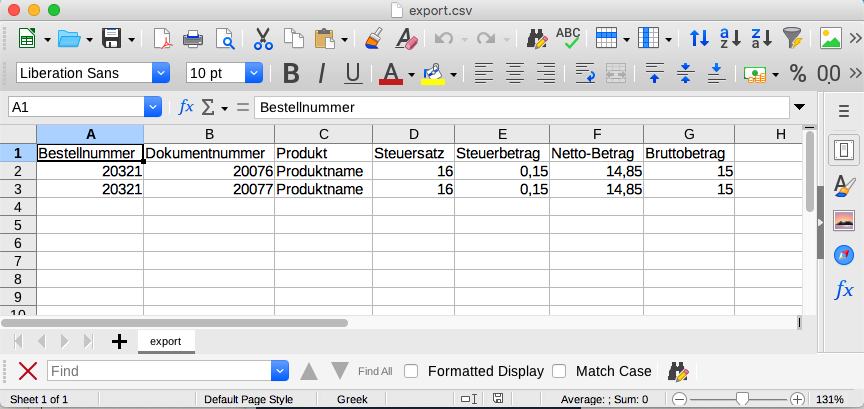
Task: Click column header B
Action: (209, 134)
